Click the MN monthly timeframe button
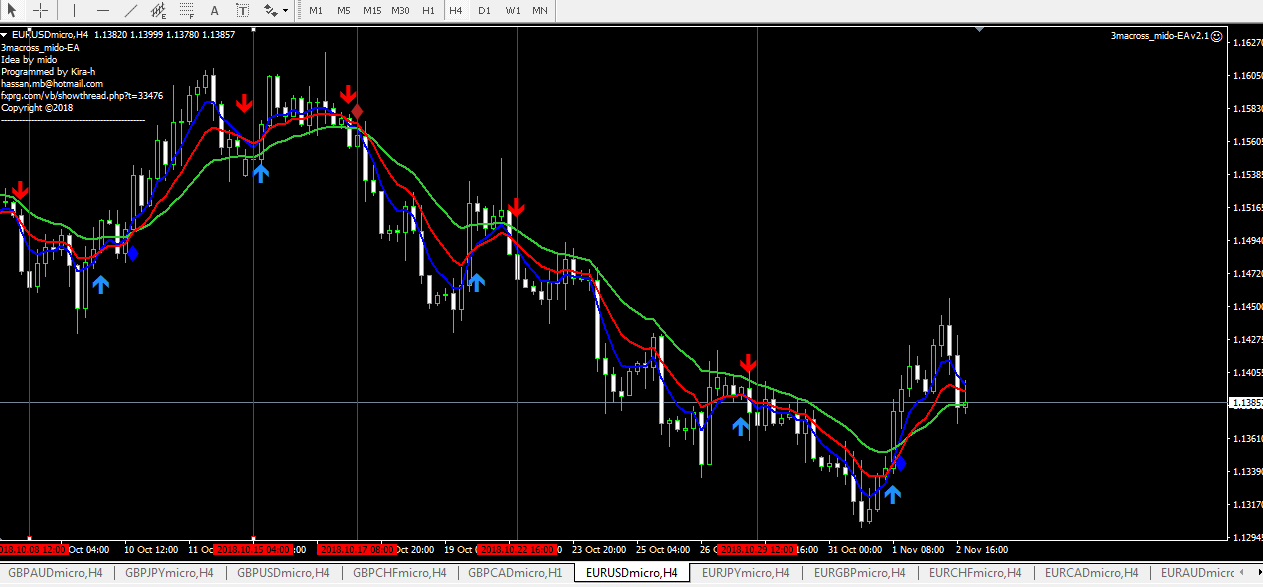This screenshot has height=587, width=1263. click(539, 10)
